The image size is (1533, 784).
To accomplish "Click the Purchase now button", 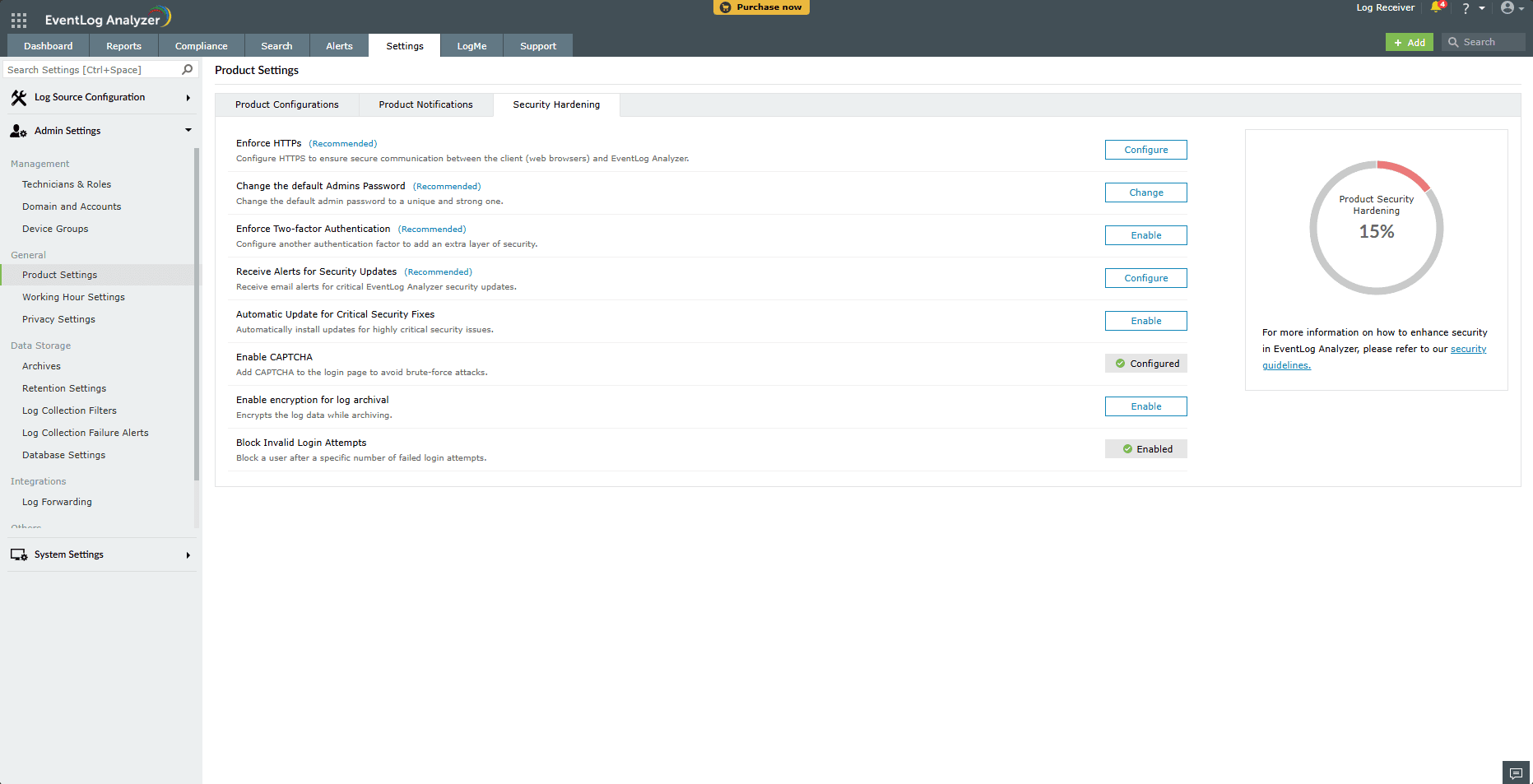I will 761,7.
